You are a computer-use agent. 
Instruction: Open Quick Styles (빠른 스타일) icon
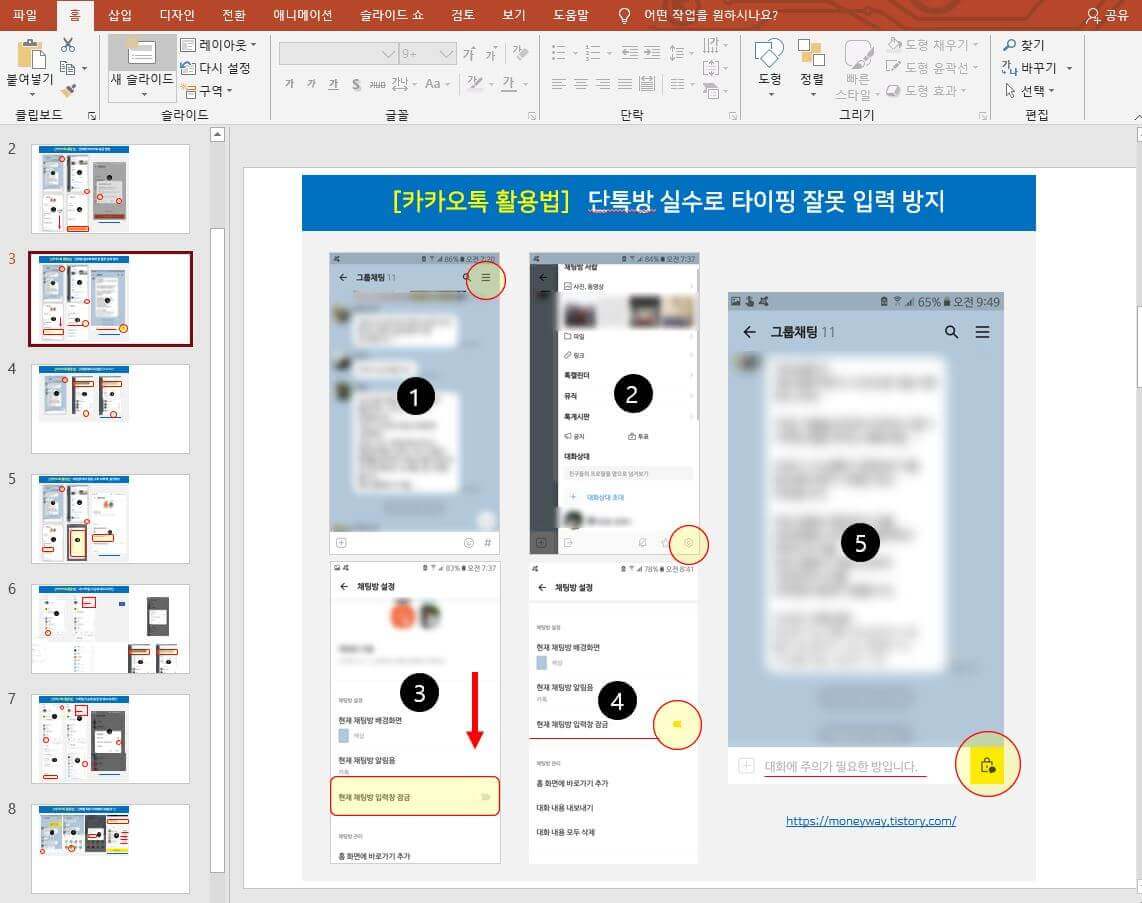[x=858, y=55]
